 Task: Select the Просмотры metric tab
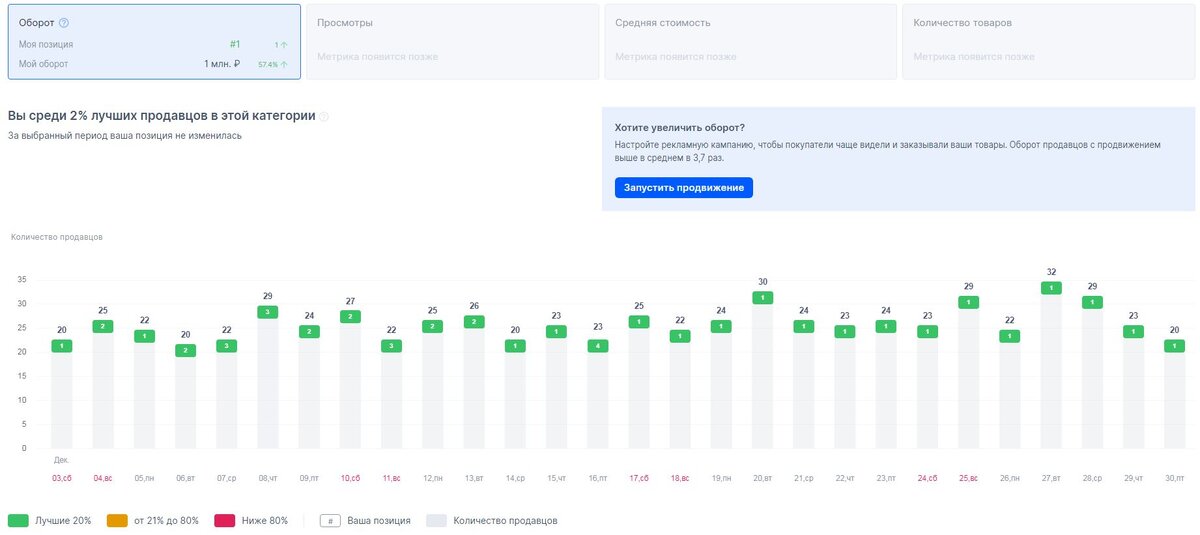(x=454, y=42)
